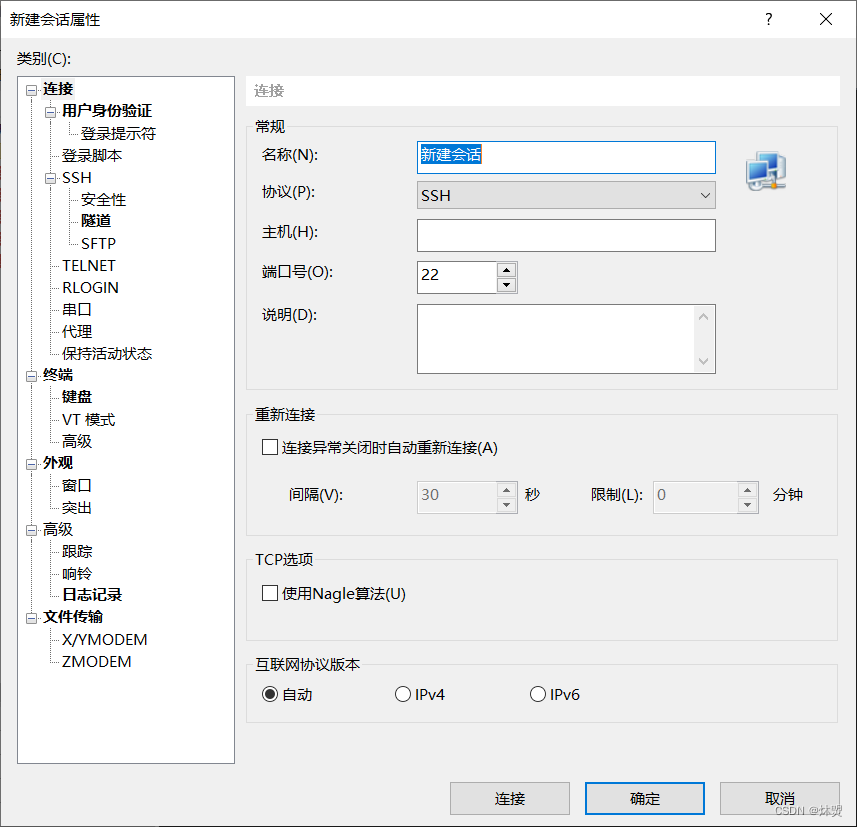
Task: Click the 名称 input field
Action: (566, 157)
